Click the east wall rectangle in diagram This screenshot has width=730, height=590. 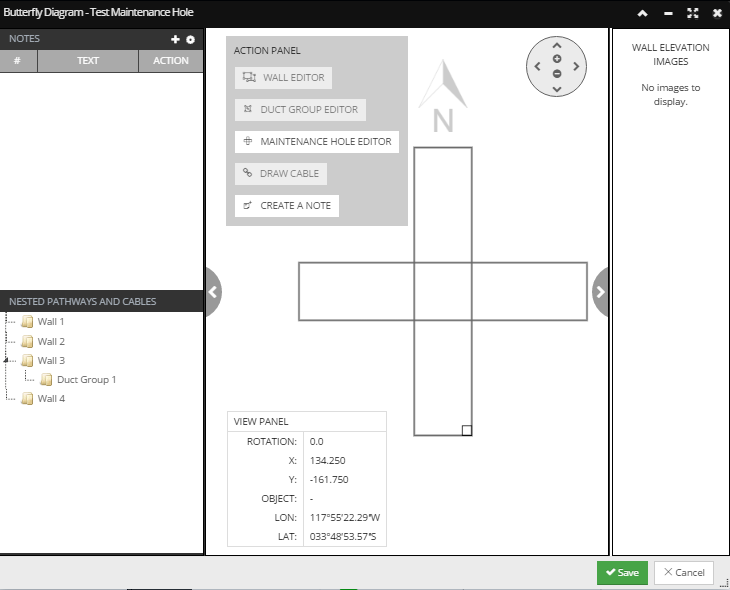pyautogui.click(x=529, y=292)
